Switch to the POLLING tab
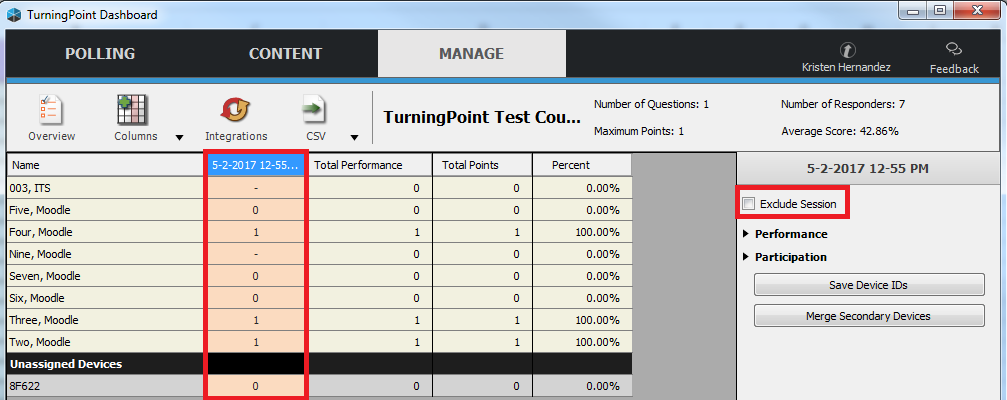This screenshot has height=400, width=1007. click(x=100, y=54)
